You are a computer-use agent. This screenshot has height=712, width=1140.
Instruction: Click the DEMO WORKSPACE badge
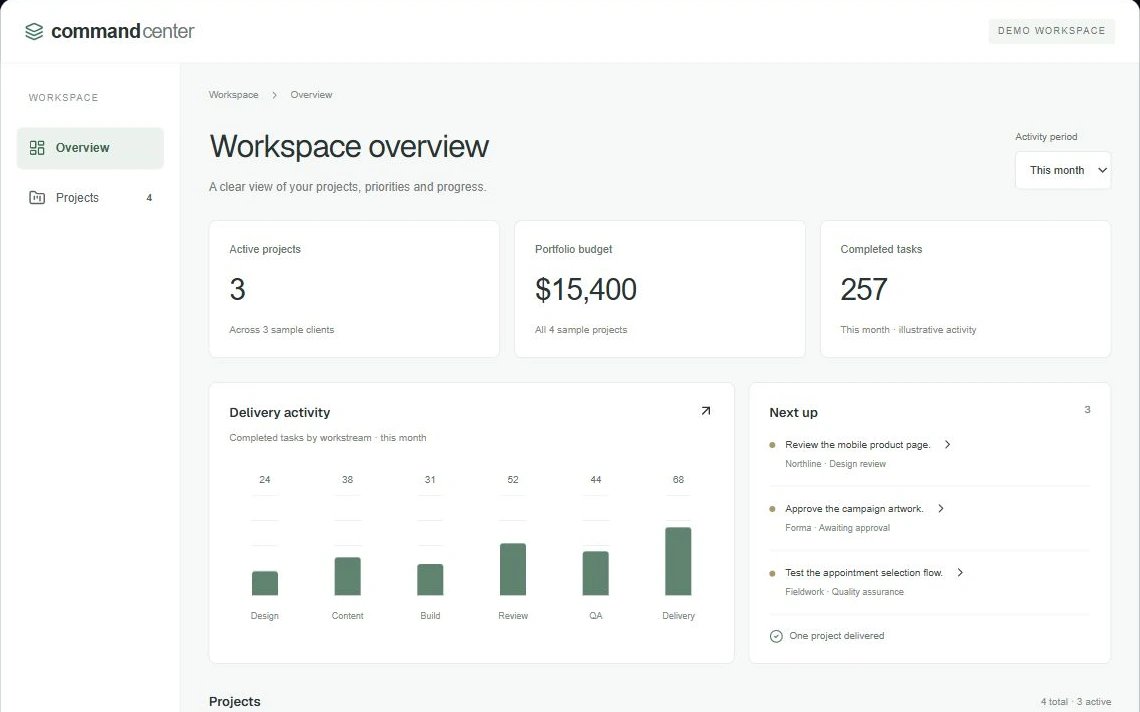(x=1051, y=31)
